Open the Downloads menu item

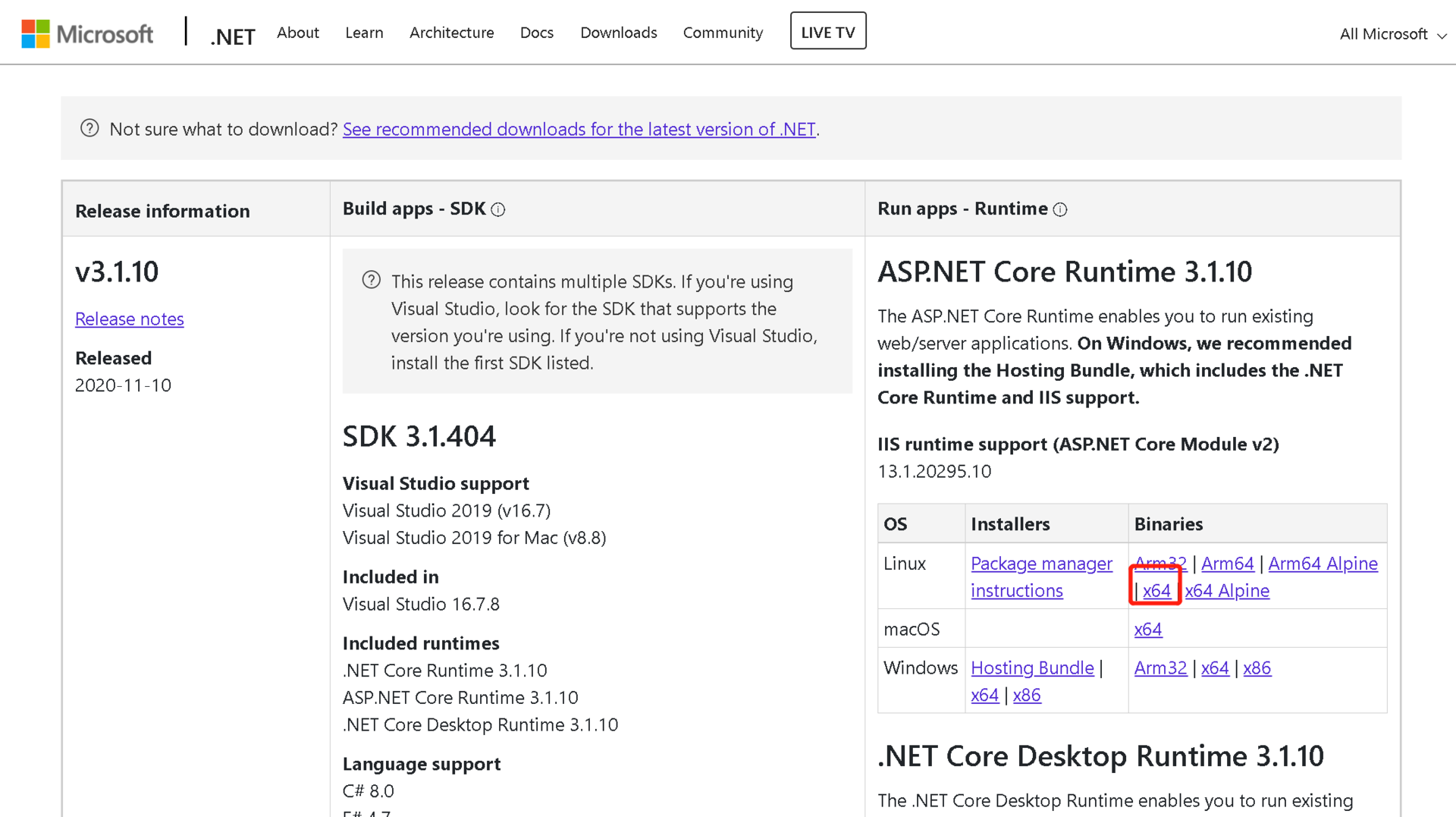[x=618, y=33]
